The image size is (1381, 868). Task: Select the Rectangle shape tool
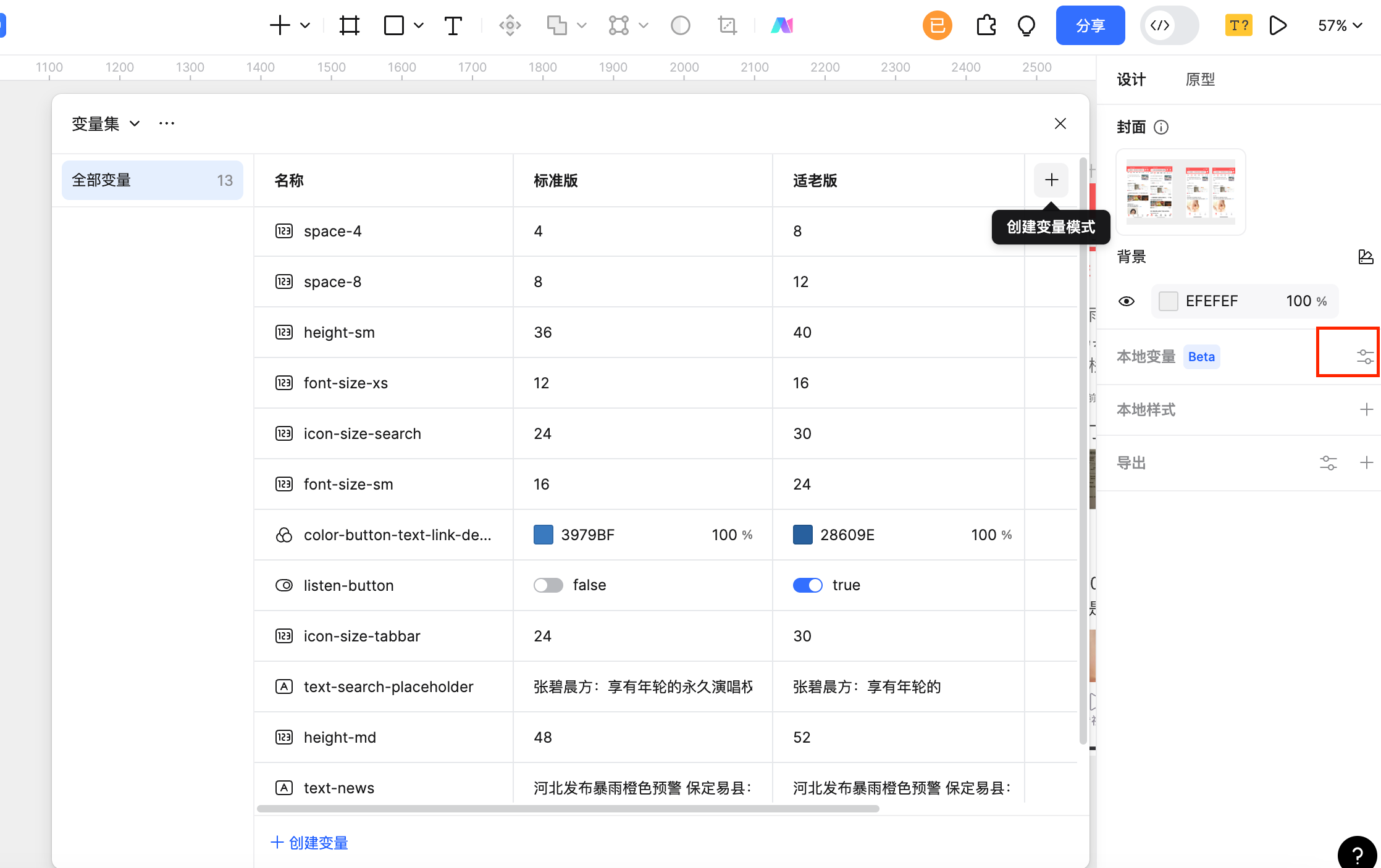click(394, 25)
